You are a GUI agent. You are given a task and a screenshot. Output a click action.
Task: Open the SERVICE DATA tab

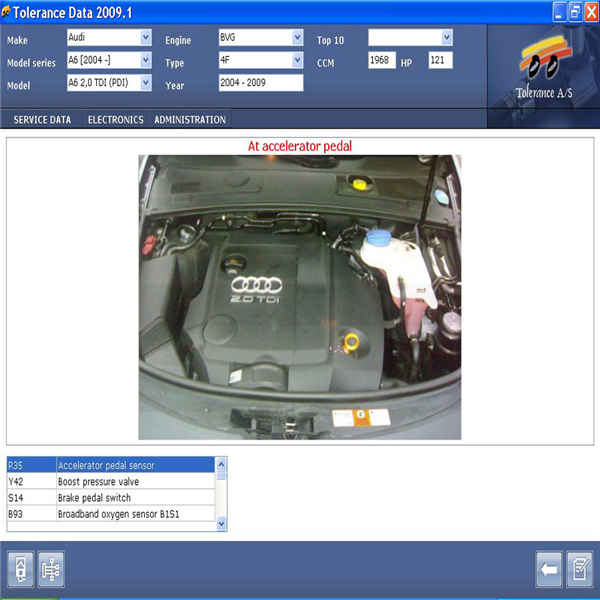point(42,120)
